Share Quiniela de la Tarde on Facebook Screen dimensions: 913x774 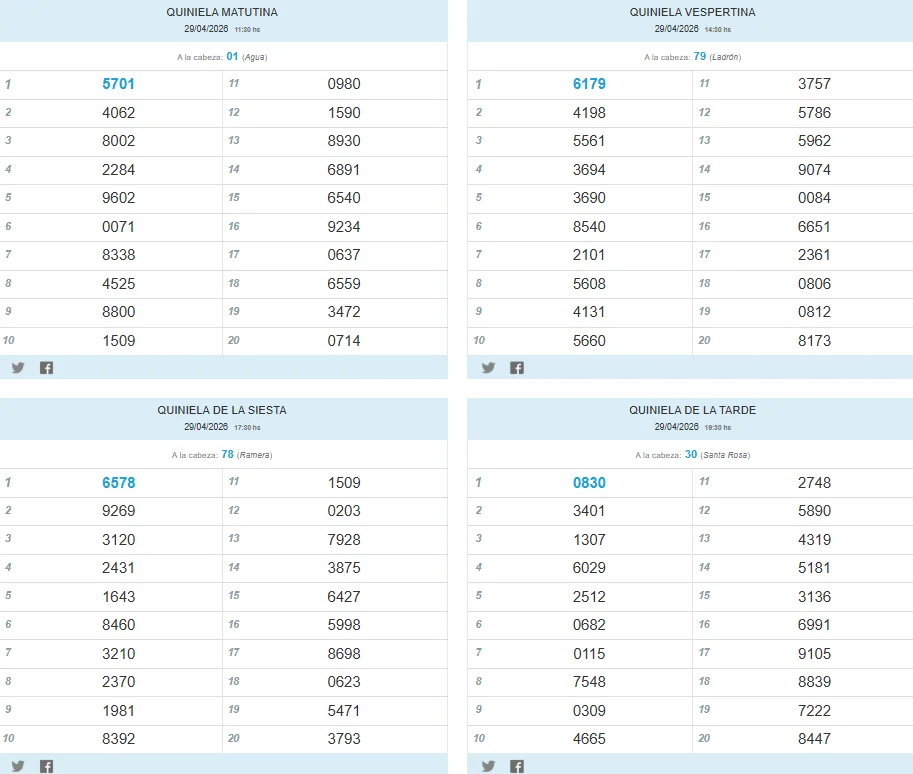[517, 766]
